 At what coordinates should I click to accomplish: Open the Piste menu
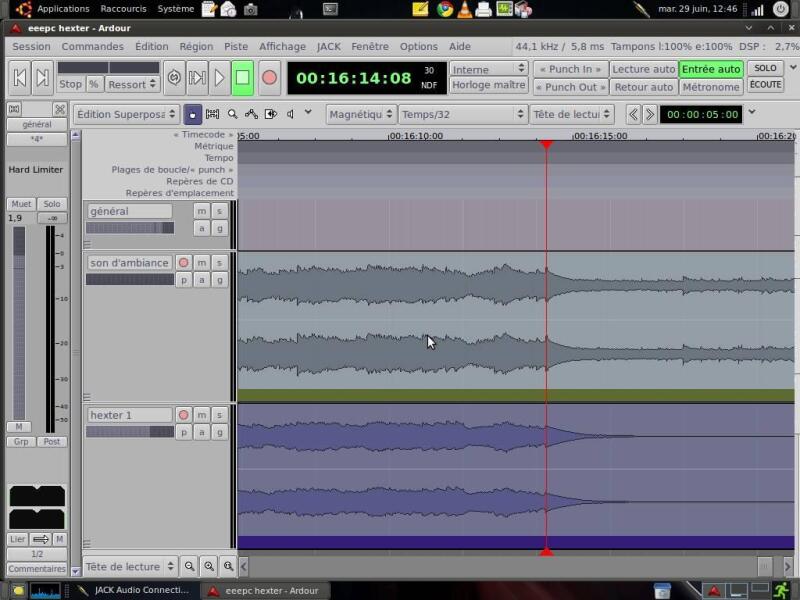tap(236, 46)
